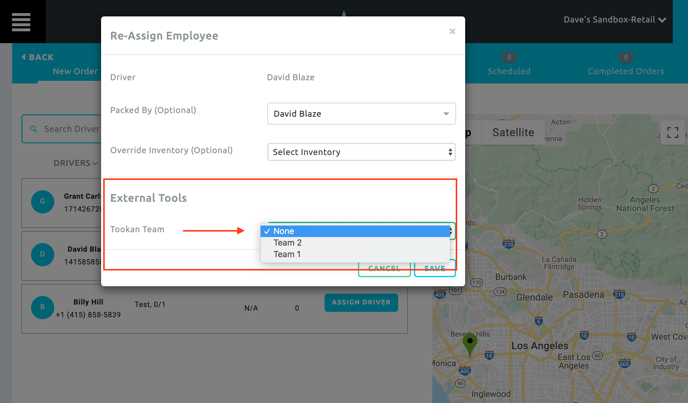The height and width of the screenshot is (403, 688).
Task: Click Billy Hill's avatar circle
Action: [43, 307]
